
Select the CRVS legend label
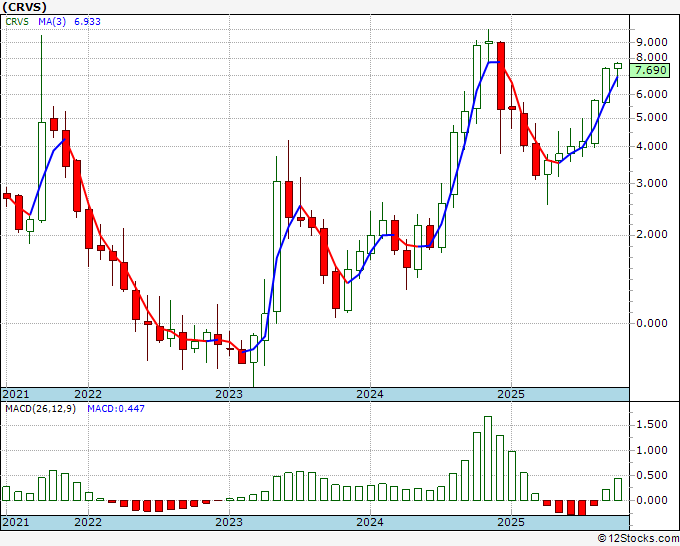(x=17, y=22)
